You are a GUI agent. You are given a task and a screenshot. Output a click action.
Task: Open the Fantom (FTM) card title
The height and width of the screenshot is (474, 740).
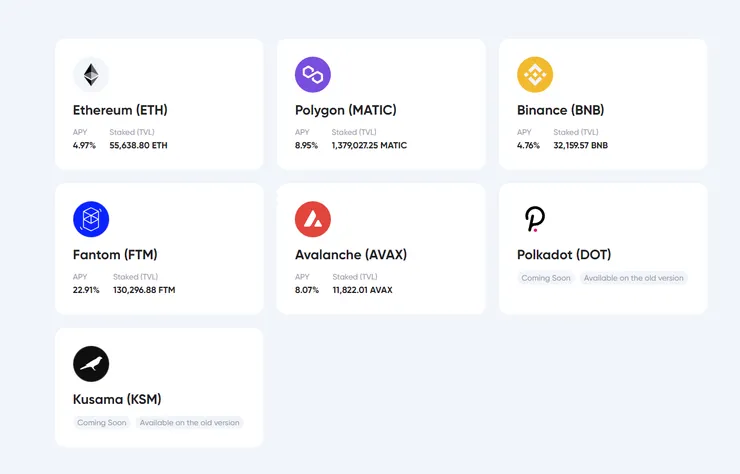(115, 254)
